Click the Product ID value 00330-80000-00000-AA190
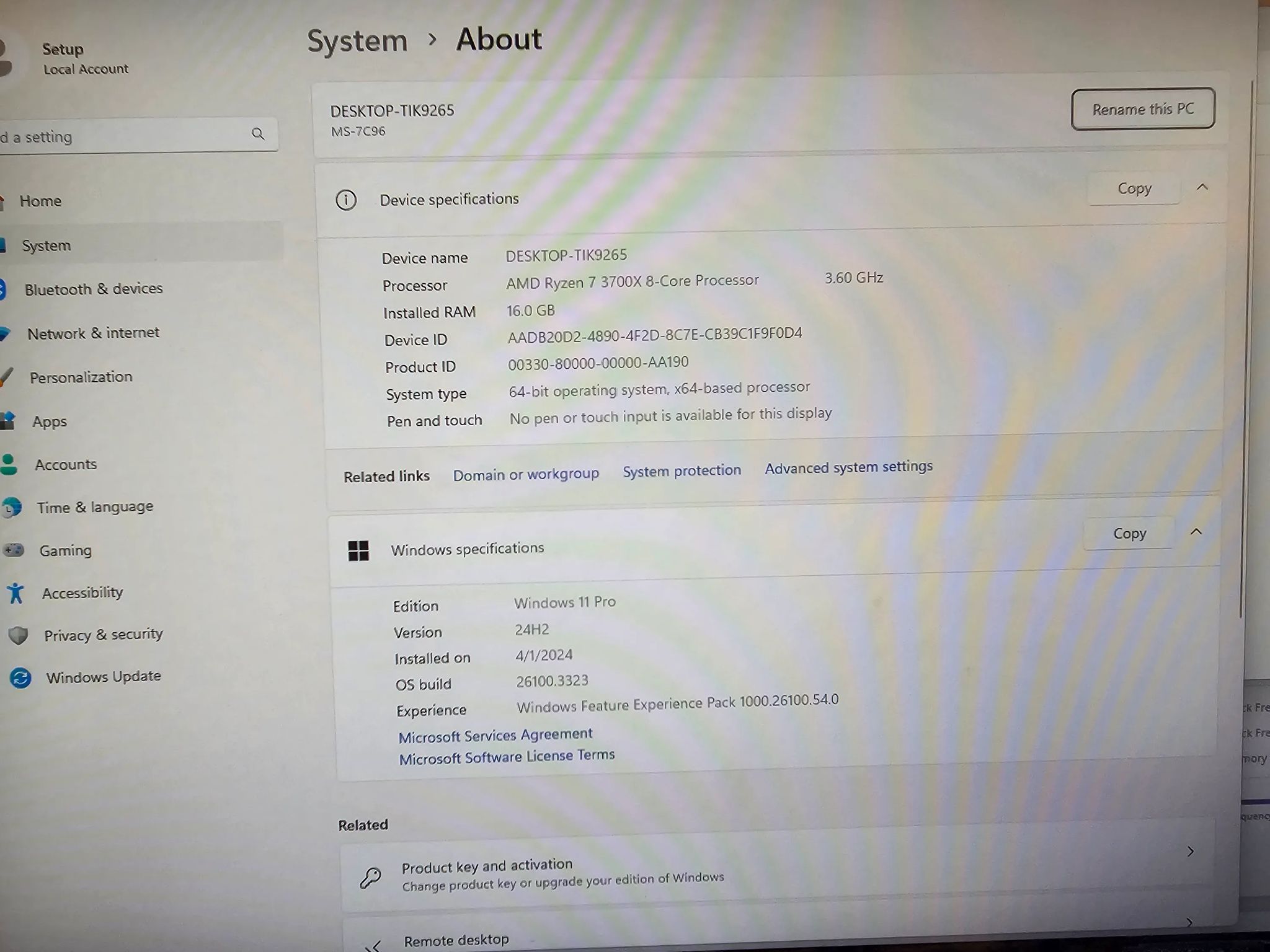The width and height of the screenshot is (1270, 952). point(598,363)
